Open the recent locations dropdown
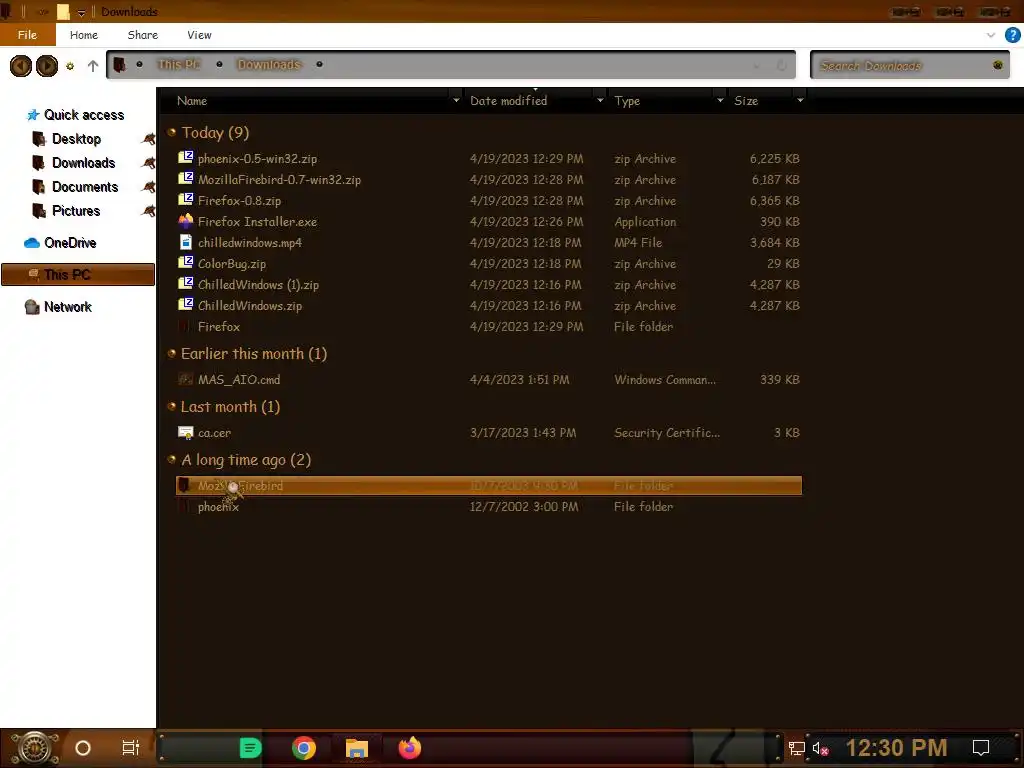 pos(70,66)
